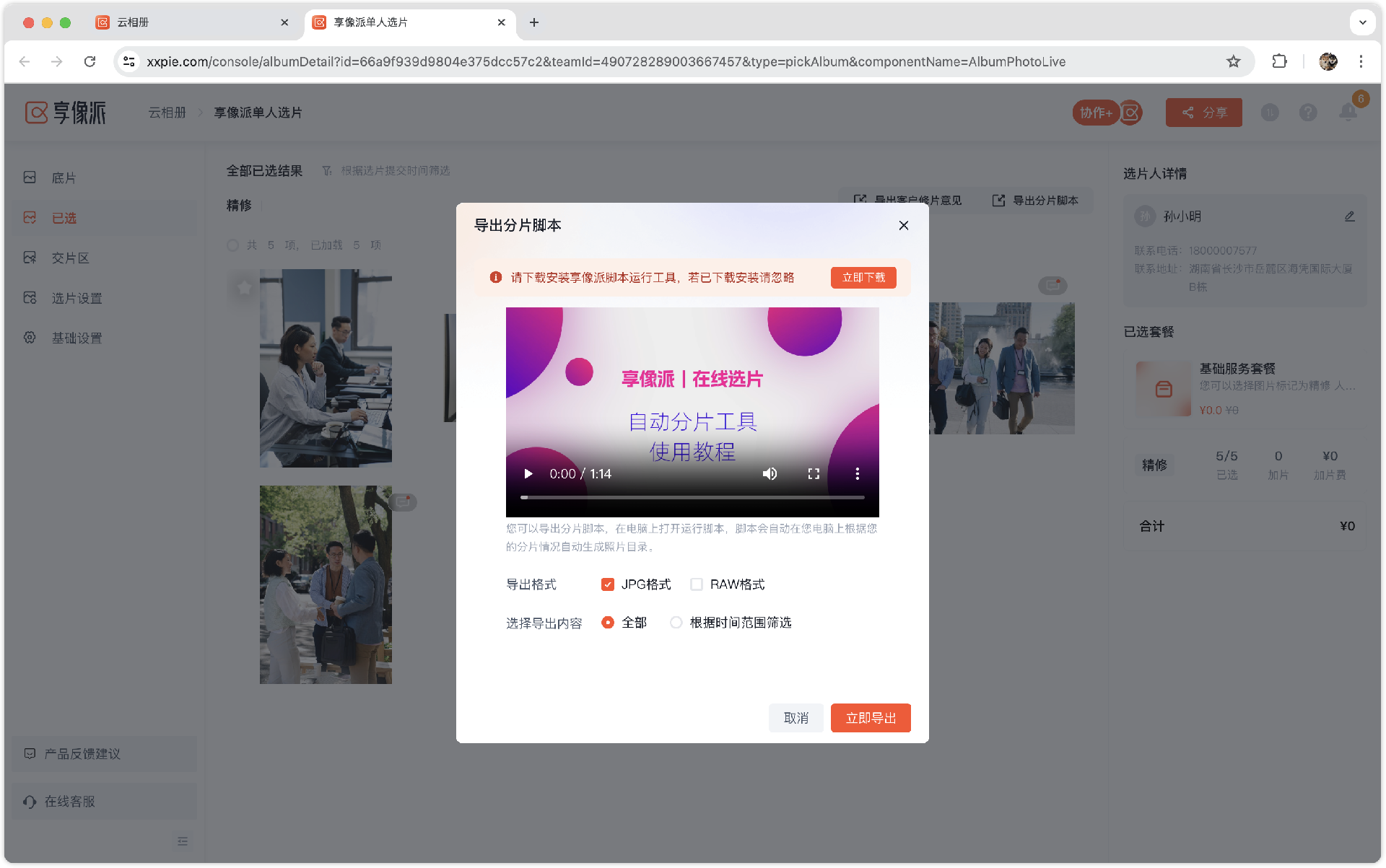Enable the RAW format checkbox
Viewport: 1386px width, 868px height.
click(697, 584)
